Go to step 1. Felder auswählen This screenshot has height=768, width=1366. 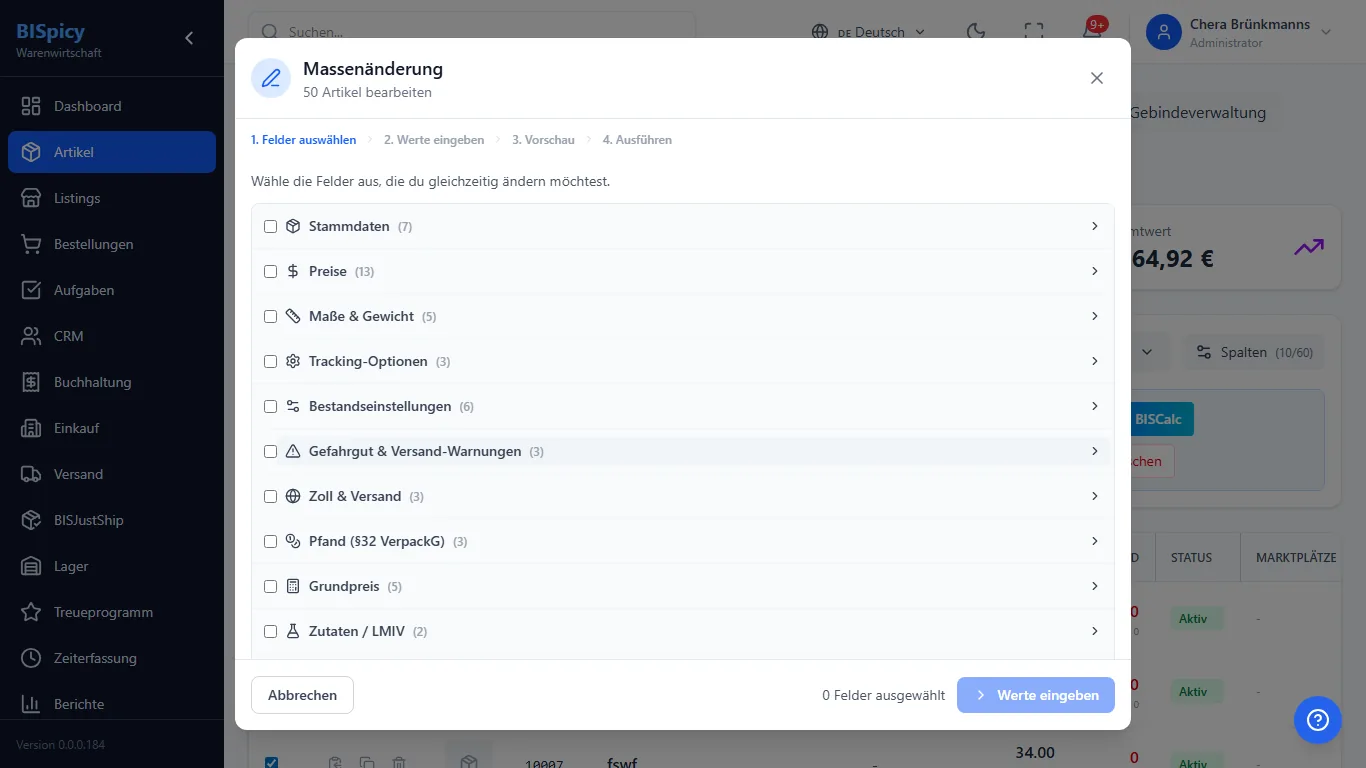pos(303,140)
